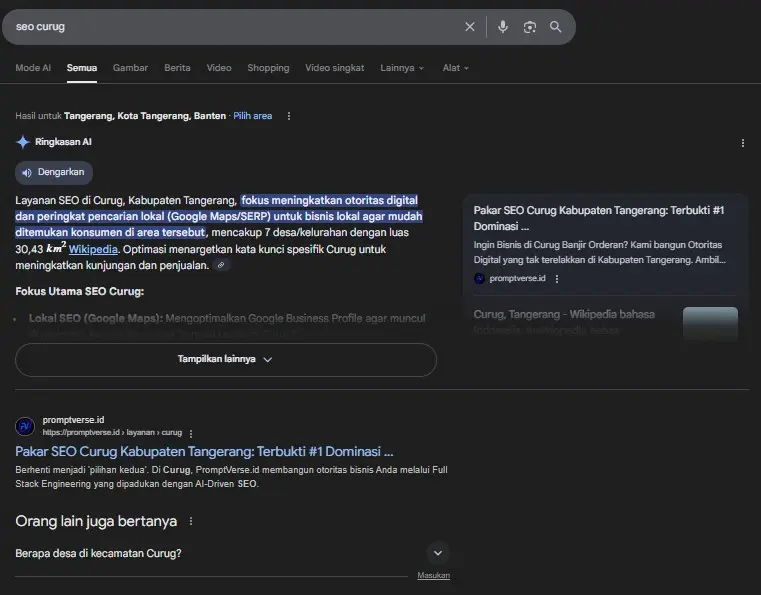Open 'Pakar SEO Curug Kabupaten Tangerang' result title
Viewport: 761px width, 595px height.
pos(204,452)
